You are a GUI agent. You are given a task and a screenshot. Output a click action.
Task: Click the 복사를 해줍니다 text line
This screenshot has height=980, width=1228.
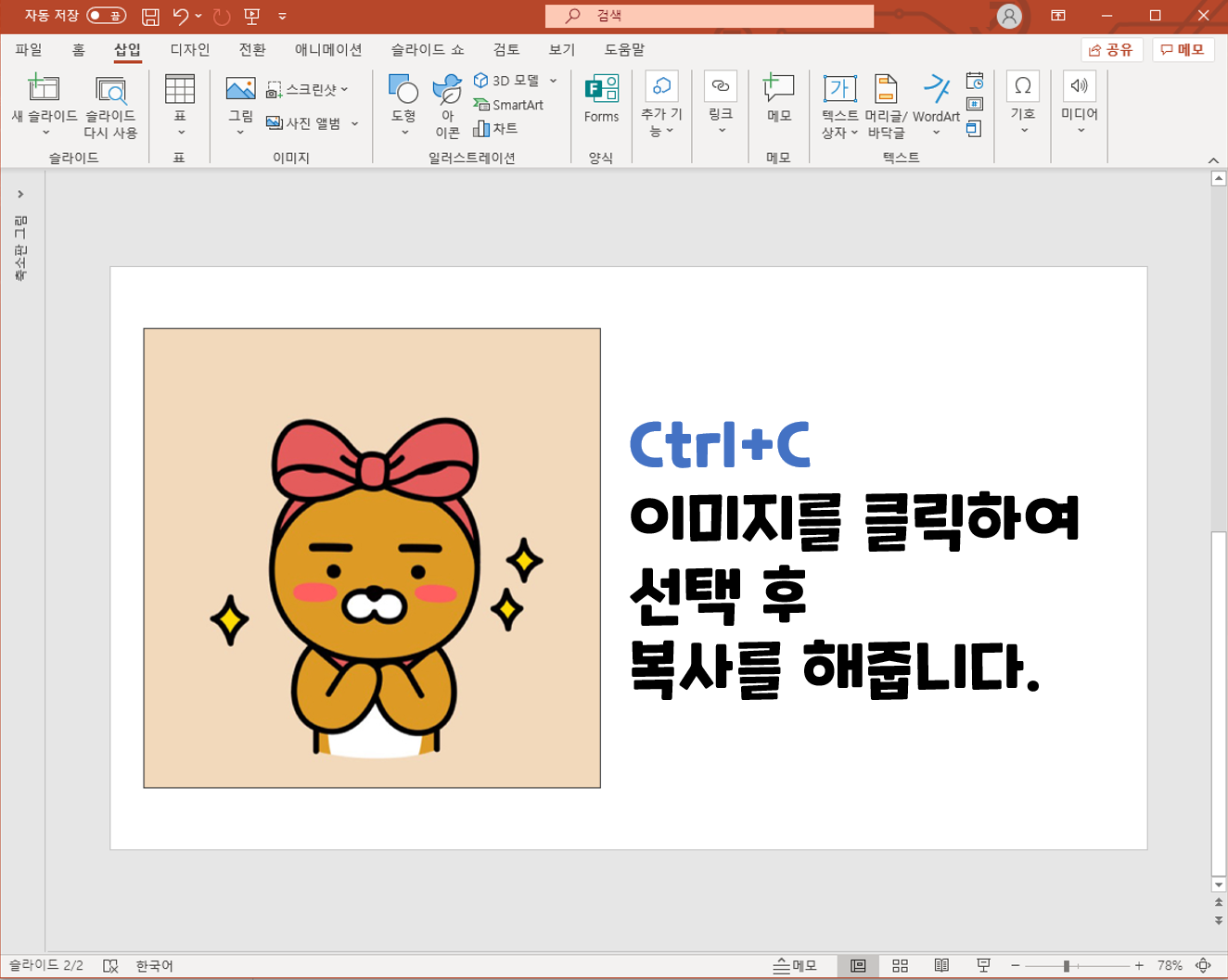pyautogui.click(x=834, y=668)
